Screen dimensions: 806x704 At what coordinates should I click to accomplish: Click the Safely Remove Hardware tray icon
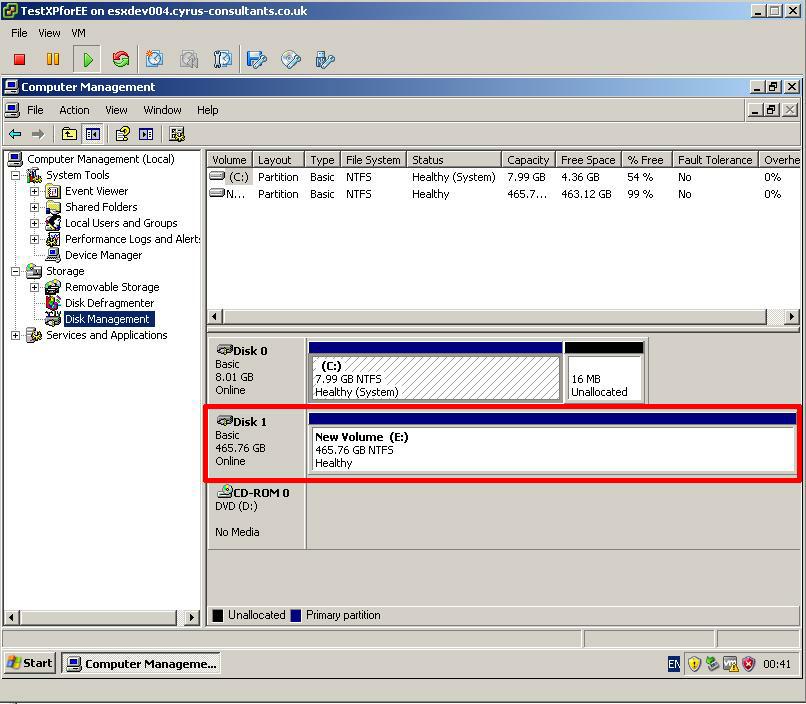(x=712, y=664)
